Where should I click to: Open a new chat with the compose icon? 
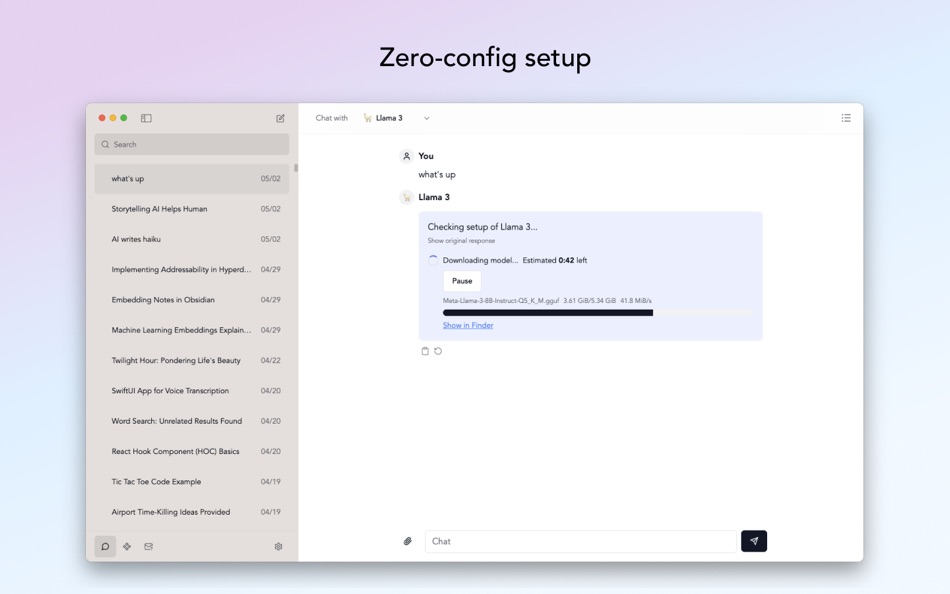pos(280,118)
